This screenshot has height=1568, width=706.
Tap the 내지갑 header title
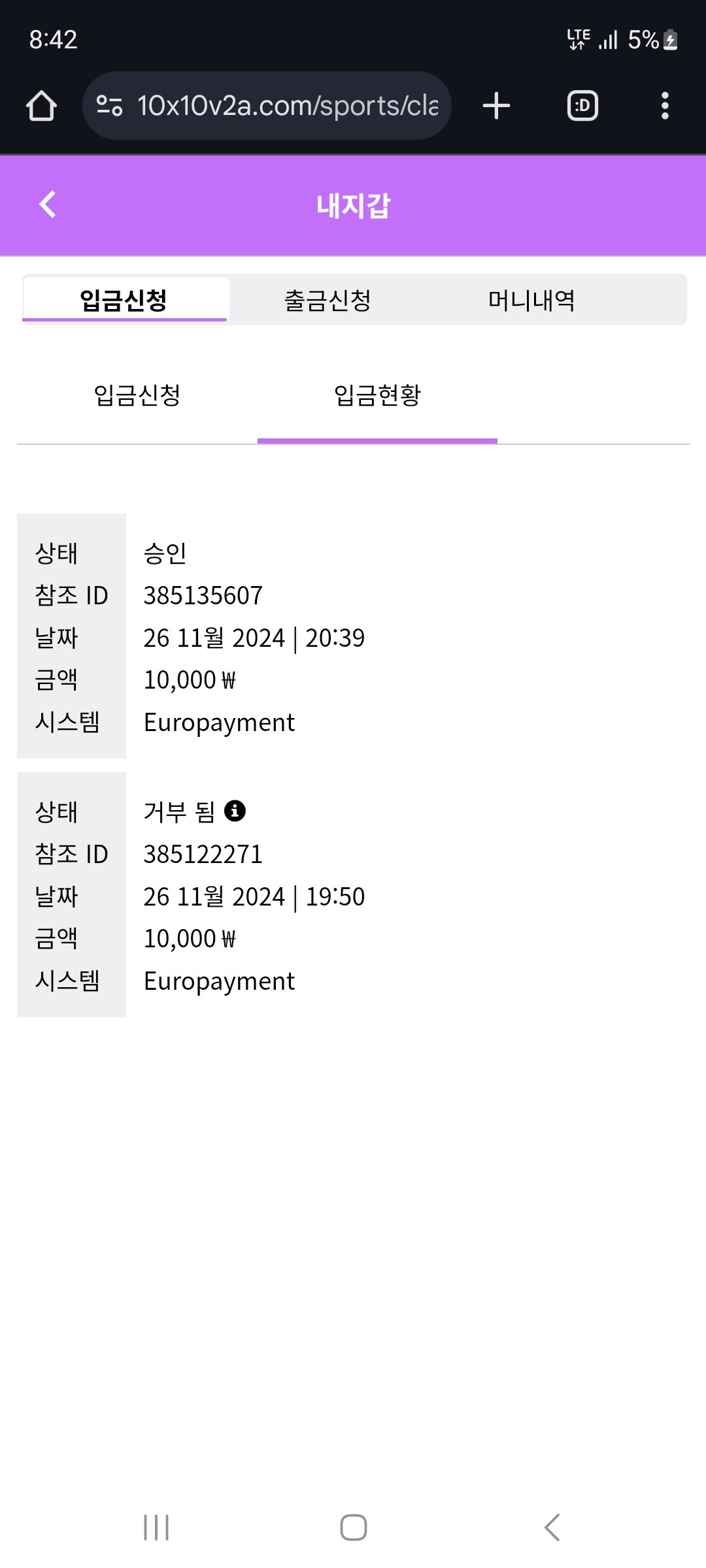pos(353,206)
